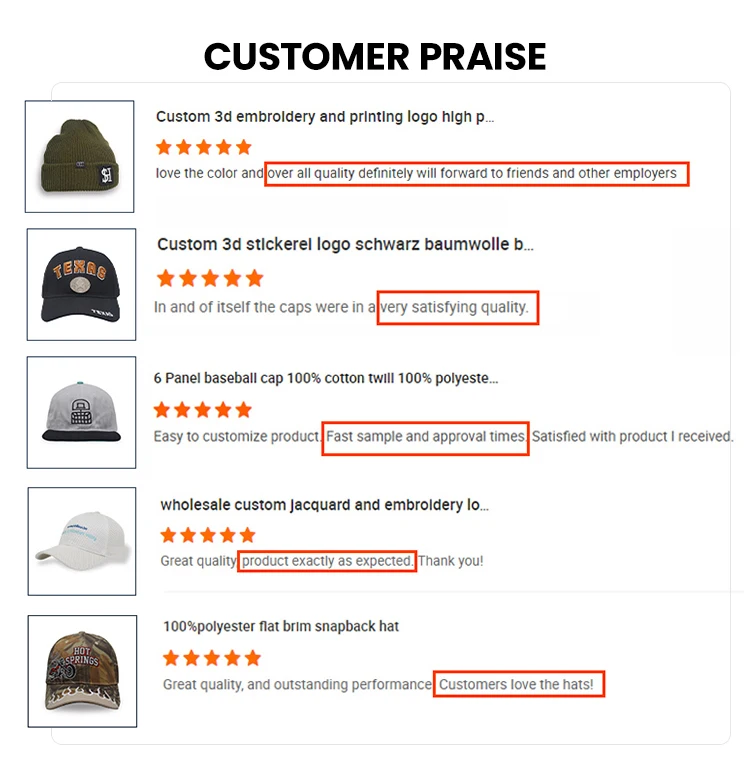
Task: Open 'Custom 3d embroidery and printing logo' title
Action: point(325,117)
